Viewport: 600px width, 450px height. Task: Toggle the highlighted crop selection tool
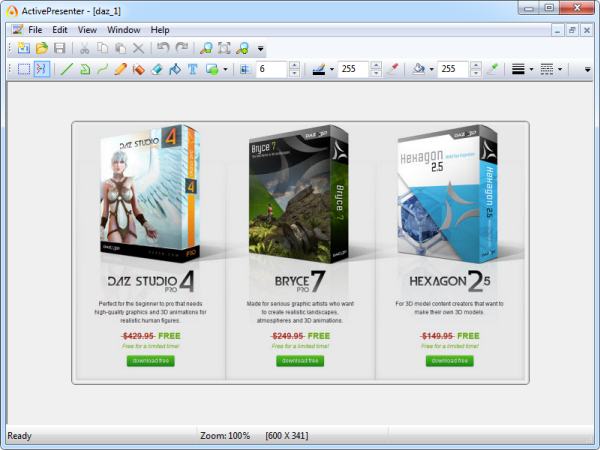pos(42,69)
